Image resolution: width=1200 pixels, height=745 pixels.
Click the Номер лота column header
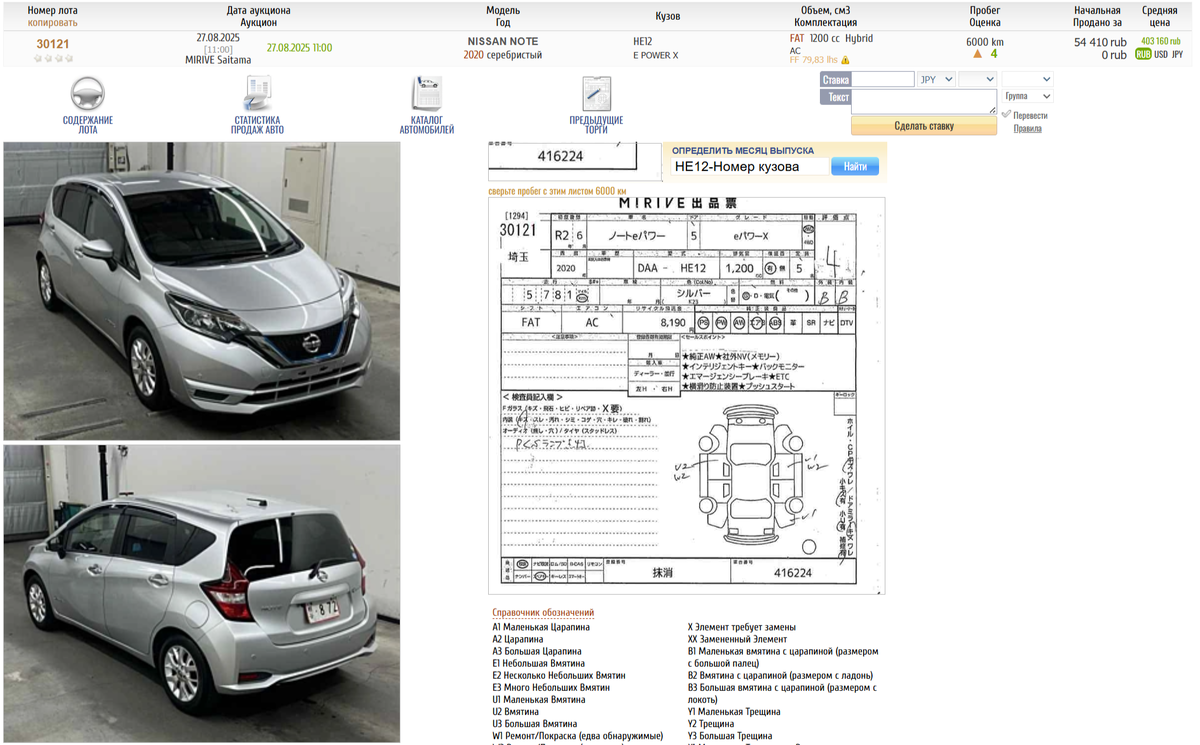53,10
